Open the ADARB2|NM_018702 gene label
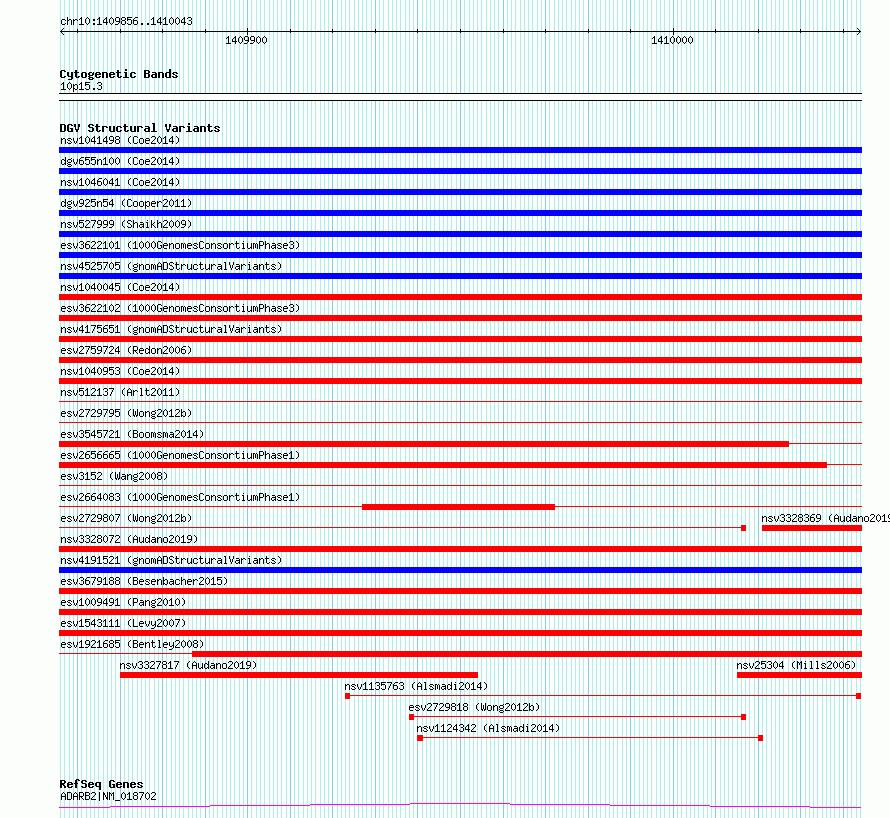 pos(108,796)
